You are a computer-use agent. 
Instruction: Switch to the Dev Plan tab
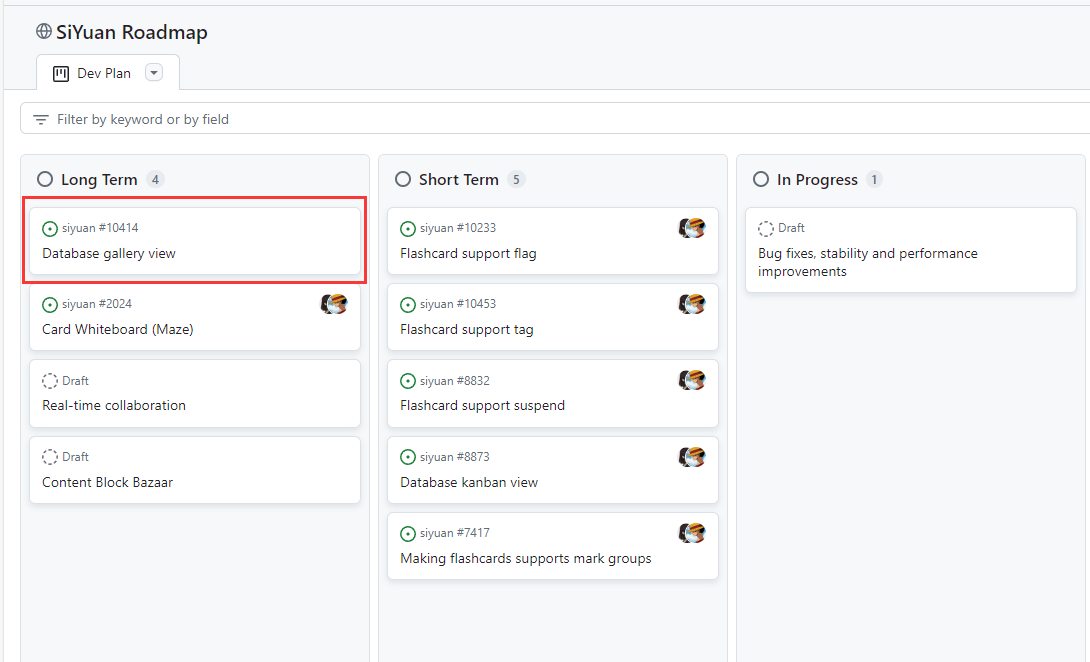click(x=104, y=73)
